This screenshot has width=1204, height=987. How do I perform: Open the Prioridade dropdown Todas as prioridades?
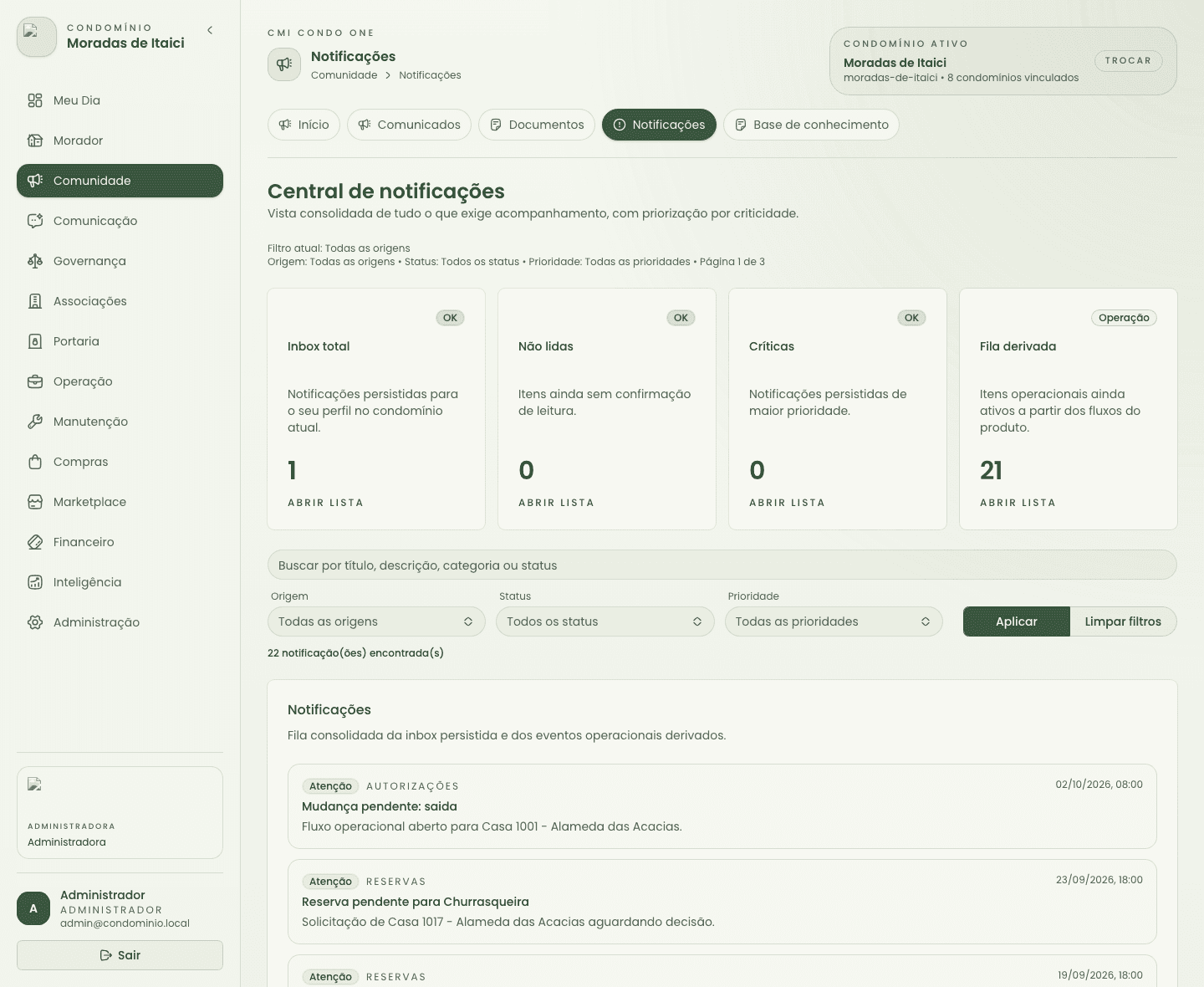point(834,621)
